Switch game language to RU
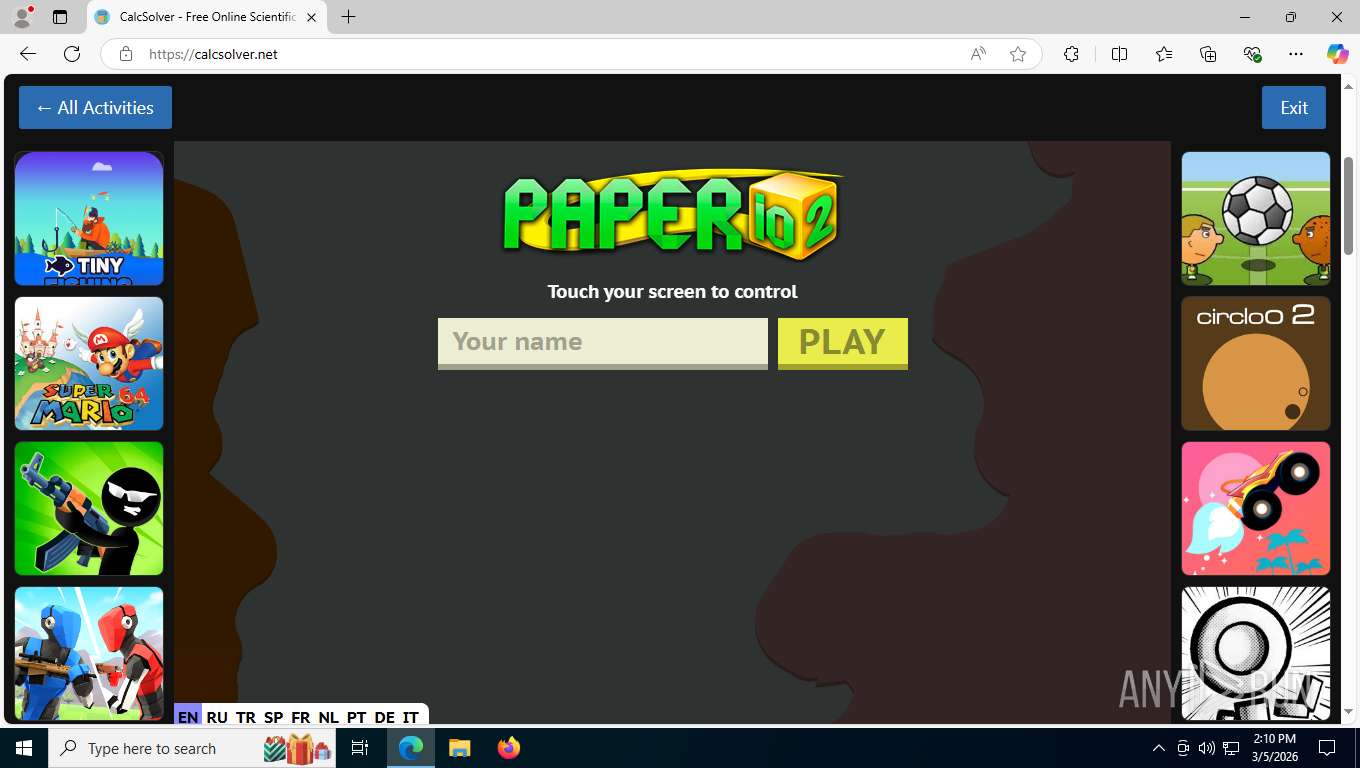Image resolution: width=1360 pixels, height=768 pixels. coord(217,717)
